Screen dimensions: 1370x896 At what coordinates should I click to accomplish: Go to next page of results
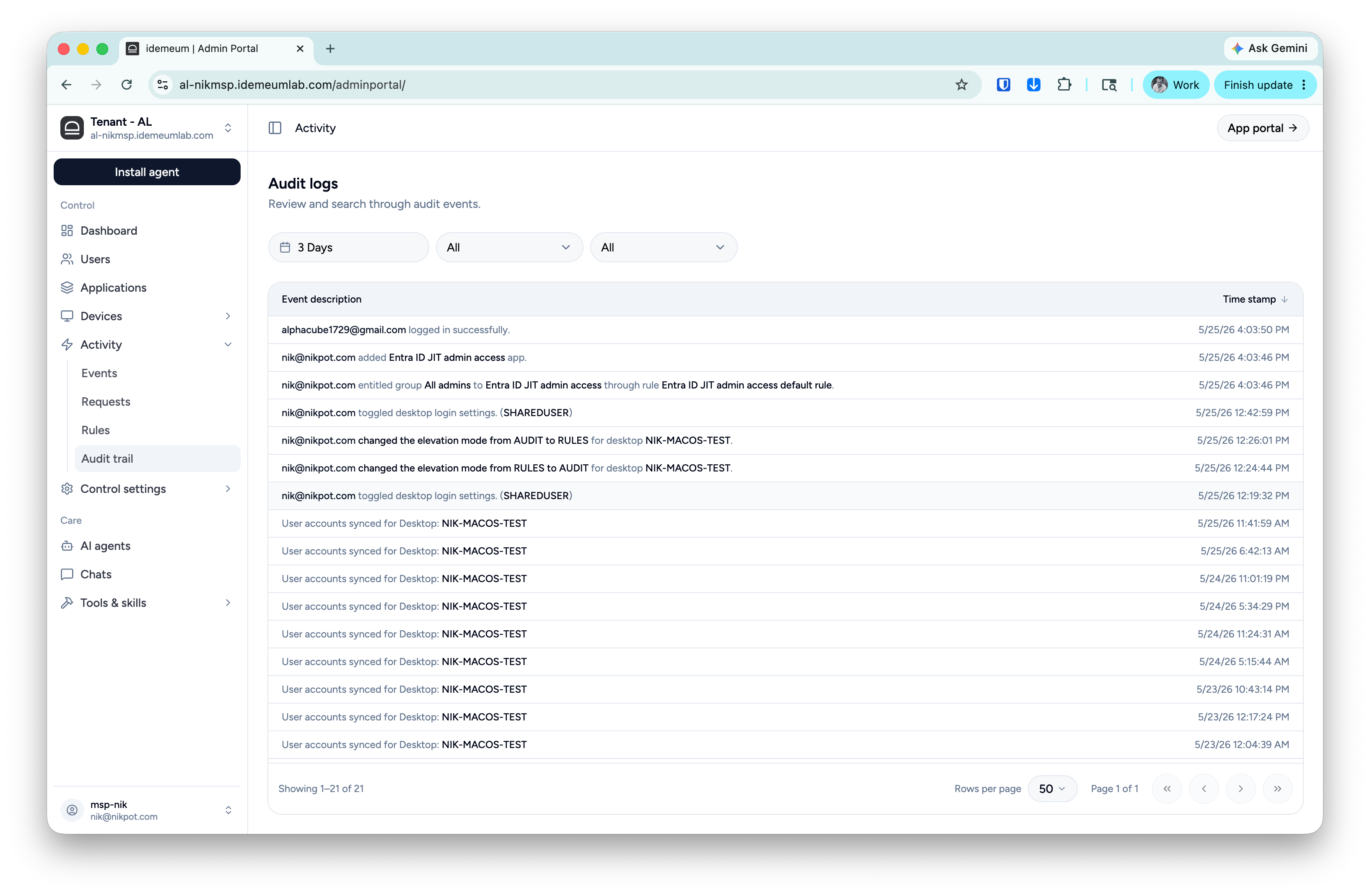[1240, 789]
